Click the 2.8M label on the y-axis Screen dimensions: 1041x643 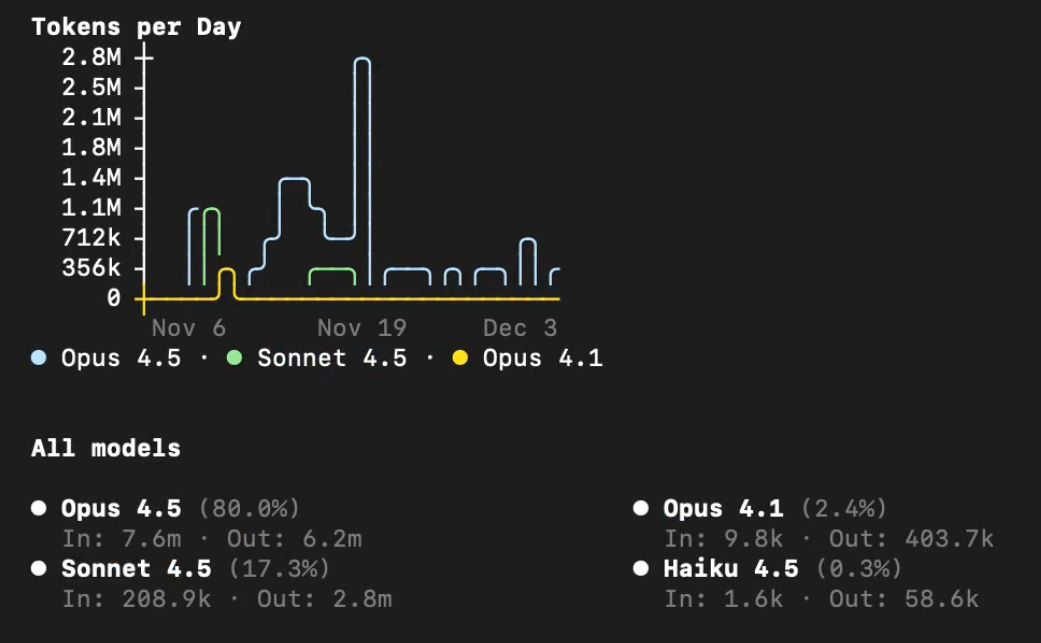pyautogui.click(x=91, y=57)
